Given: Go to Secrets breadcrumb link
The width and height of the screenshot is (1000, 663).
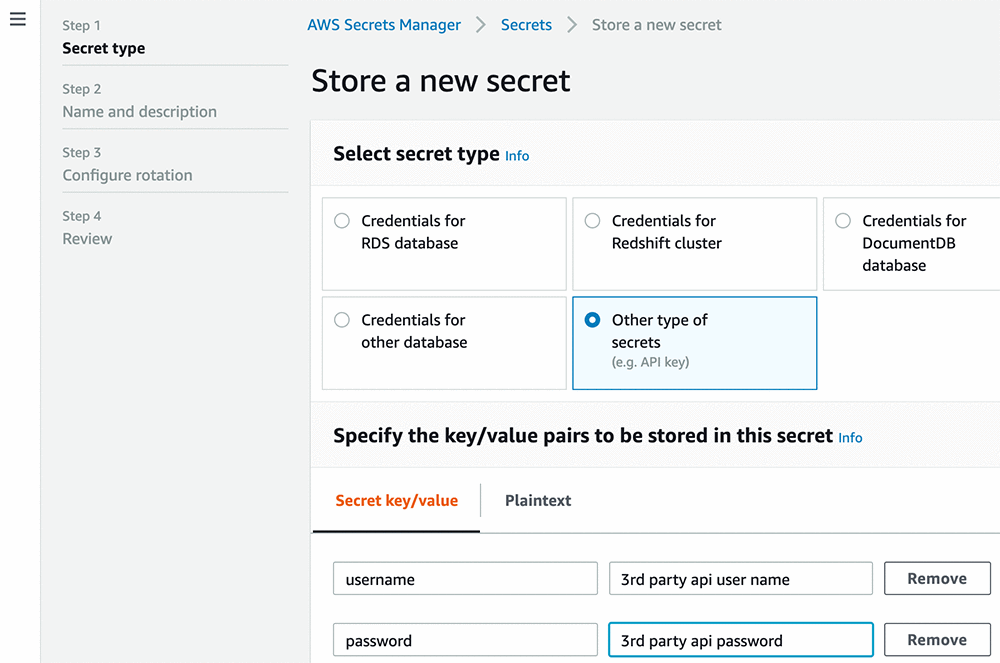Looking at the screenshot, I should click(x=526, y=25).
